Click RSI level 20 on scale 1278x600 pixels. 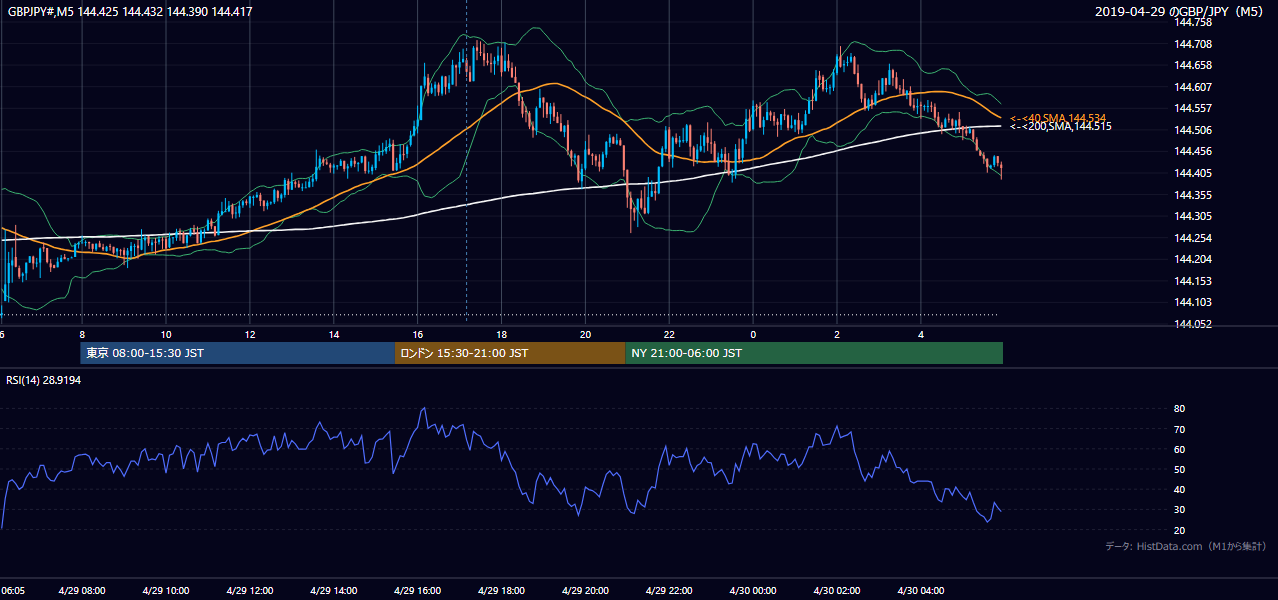click(1179, 529)
